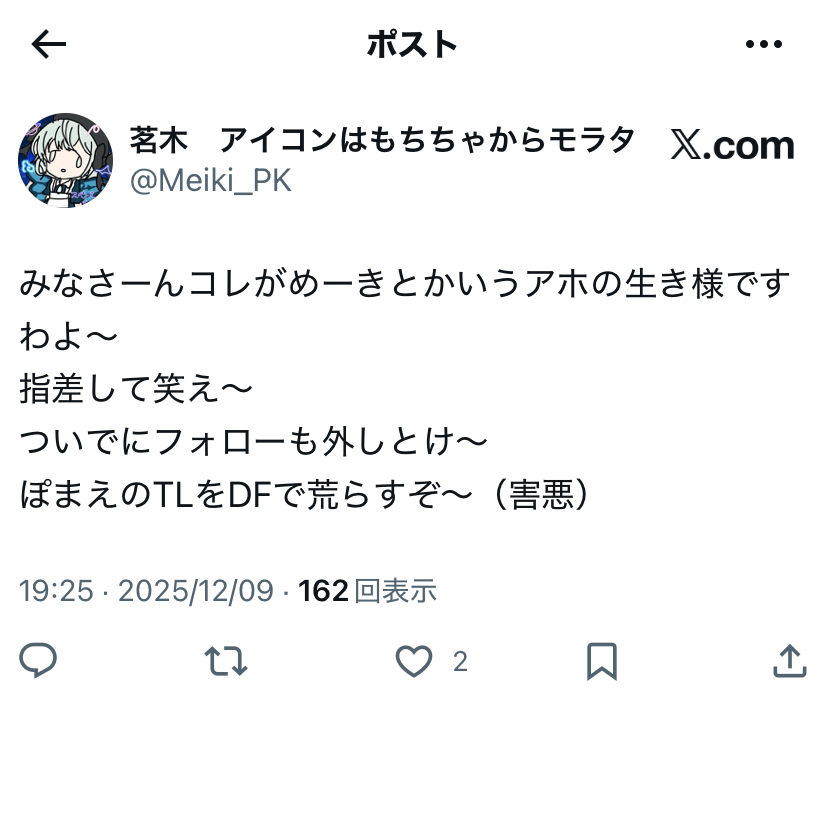Click the date 2025/12/09
This screenshot has height=817, width=828.
(196, 590)
